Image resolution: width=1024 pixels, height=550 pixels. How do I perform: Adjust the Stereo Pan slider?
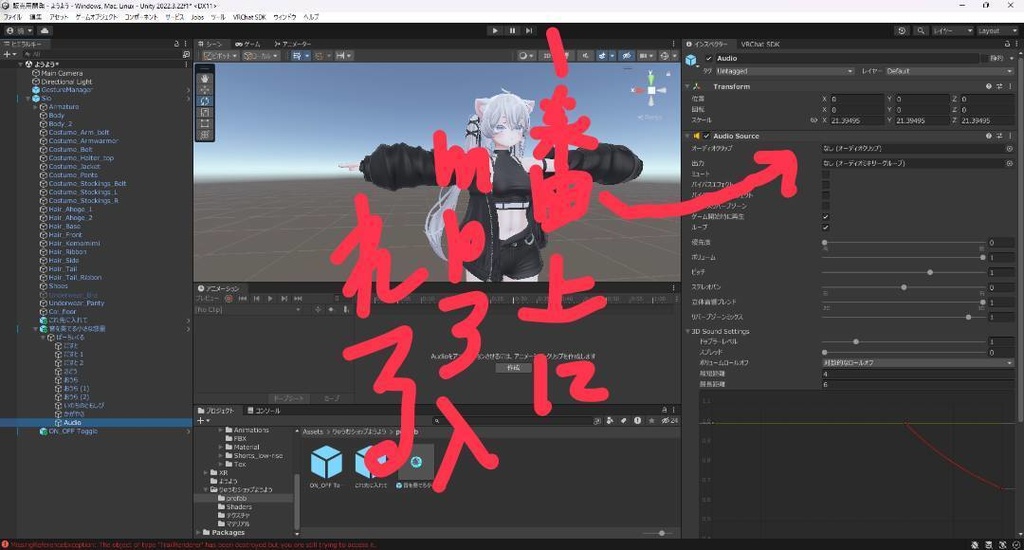904,287
